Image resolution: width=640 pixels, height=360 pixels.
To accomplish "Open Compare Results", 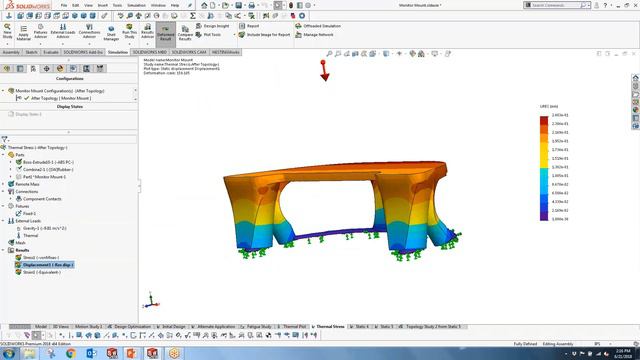I will (x=185, y=33).
